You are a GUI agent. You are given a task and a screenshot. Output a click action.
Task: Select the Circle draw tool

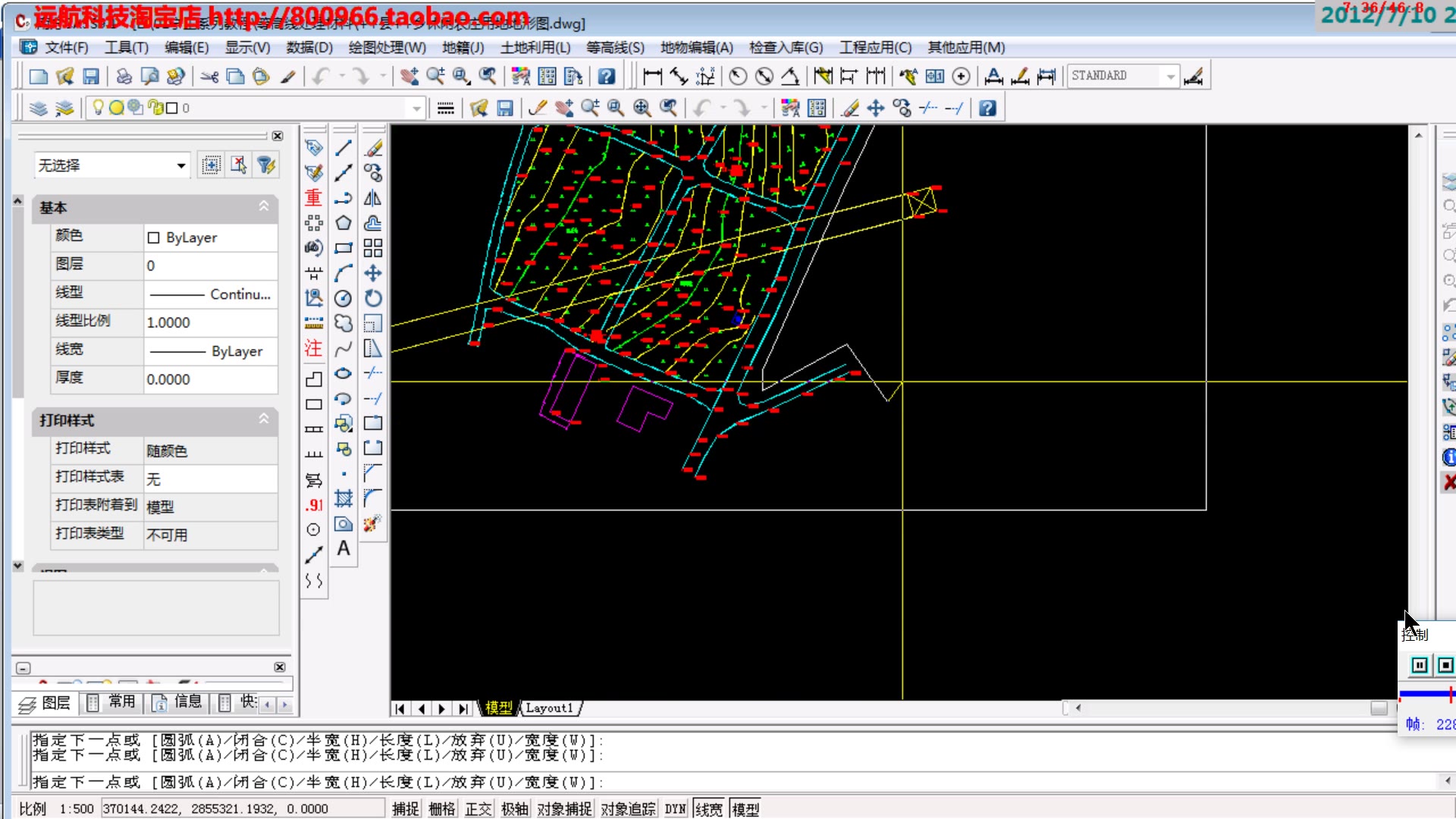tap(344, 298)
